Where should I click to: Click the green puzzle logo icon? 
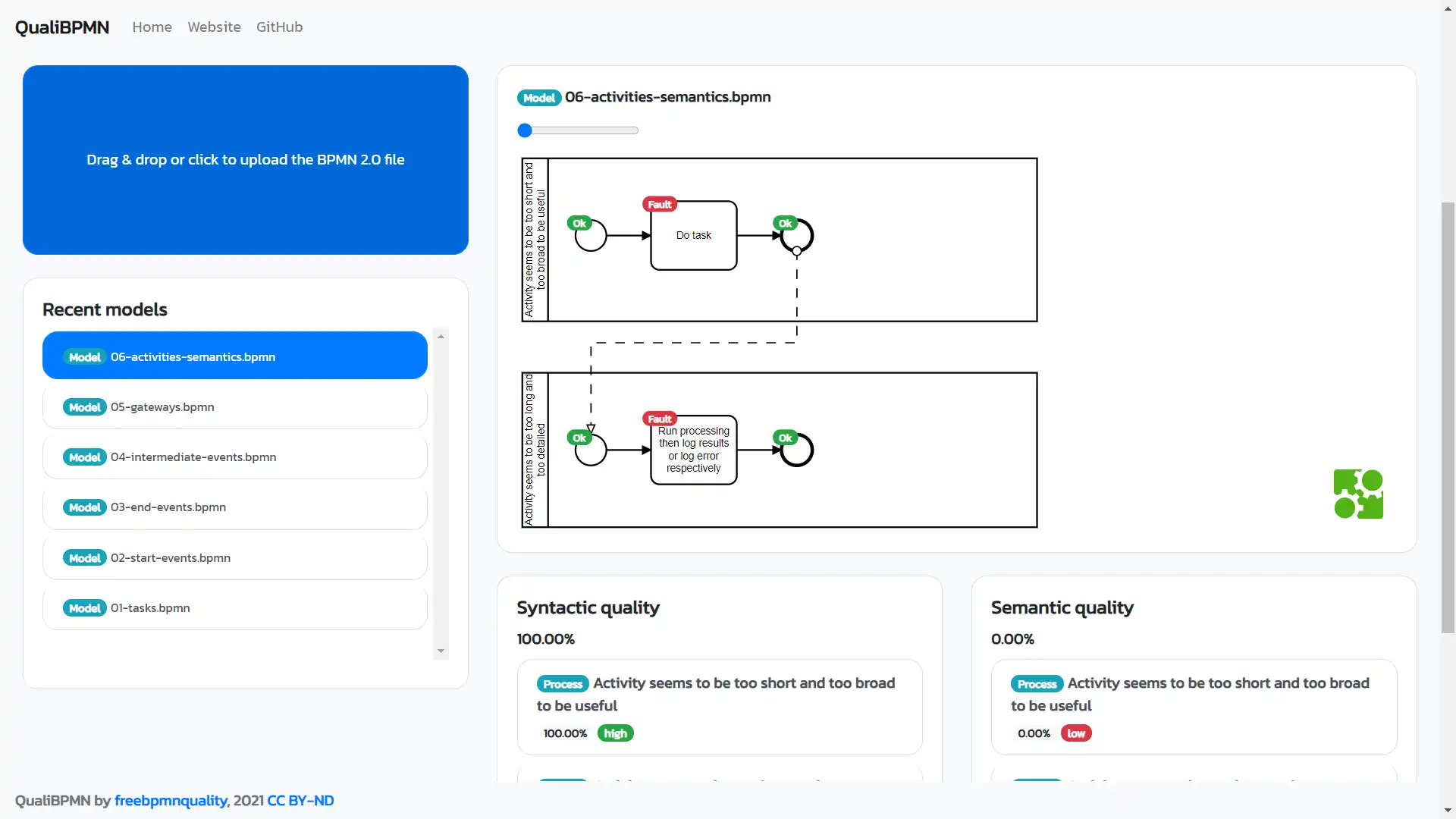pyautogui.click(x=1358, y=494)
